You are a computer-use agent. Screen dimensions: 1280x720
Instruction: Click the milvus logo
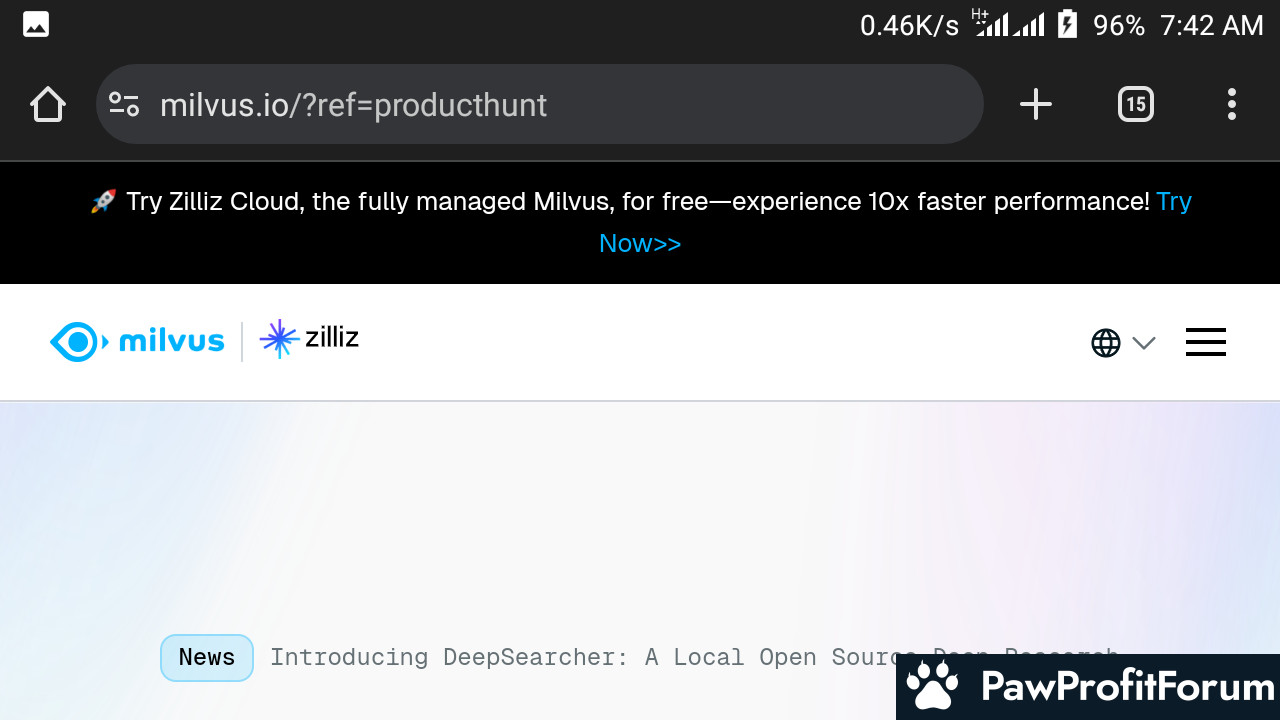(137, 342)
